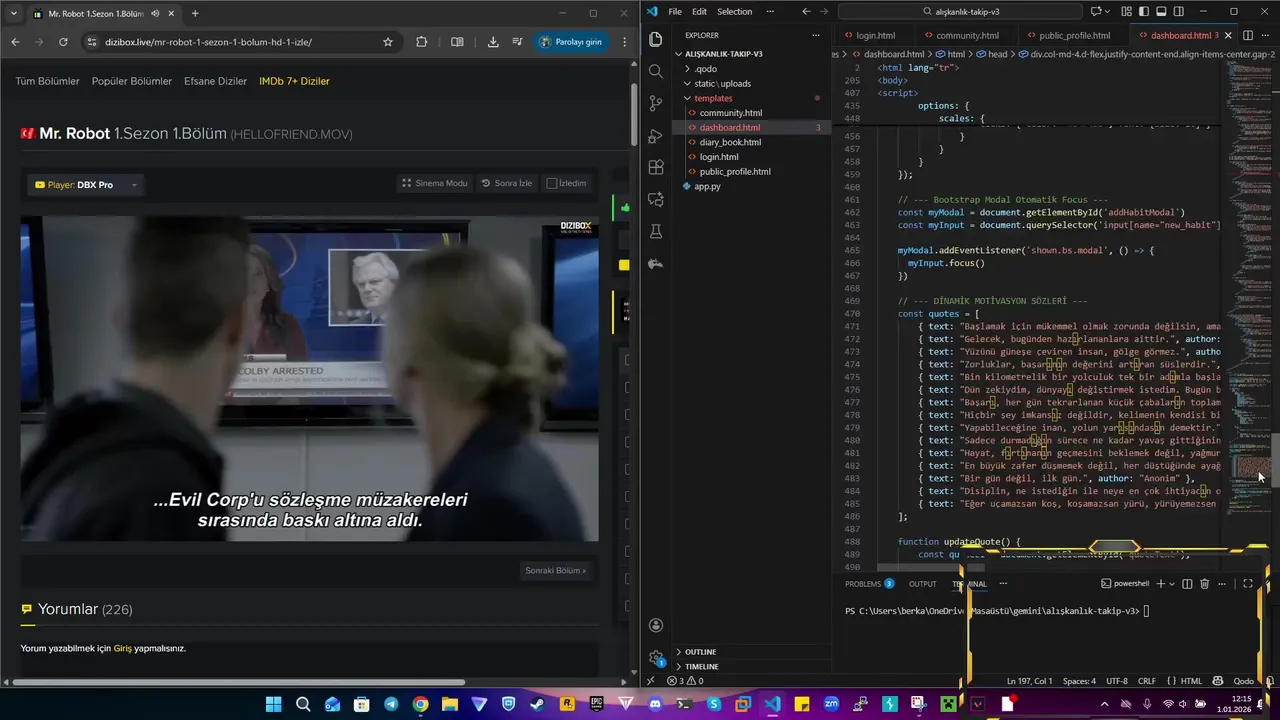Mute the Mr. Robot tab audio
This screenshot has height=720, width=1280.
pos(156,14)
